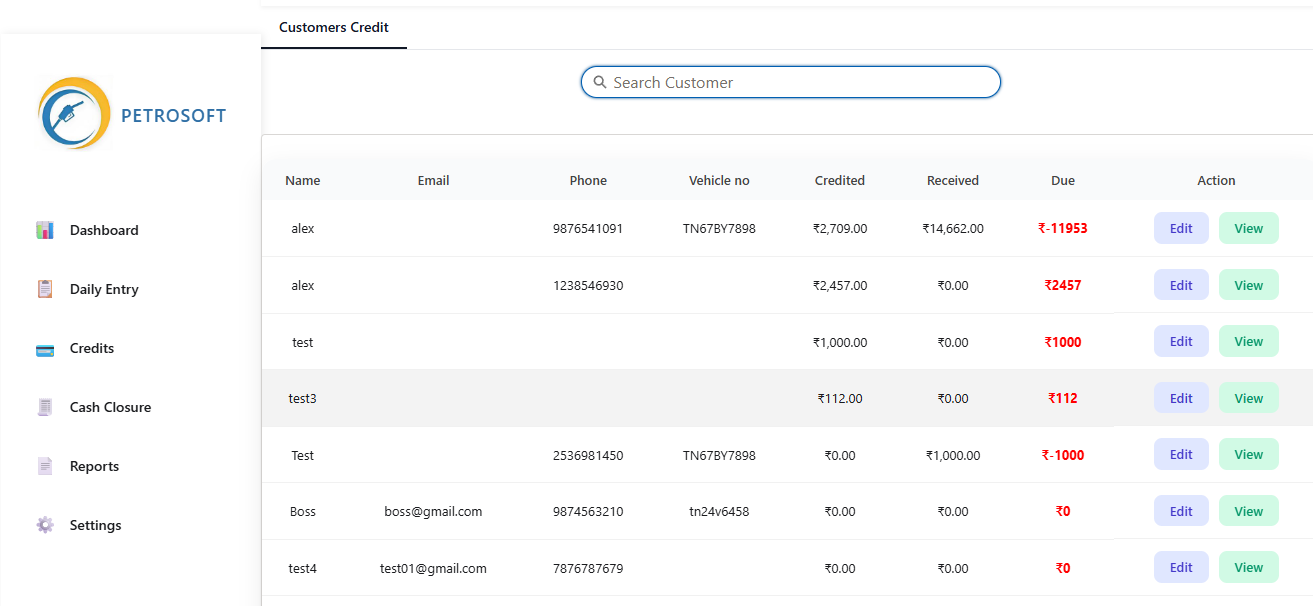The width and height of the screenshot is (1313, 606).
Task: Click phone number 9876541091
Action: point(588,228)
